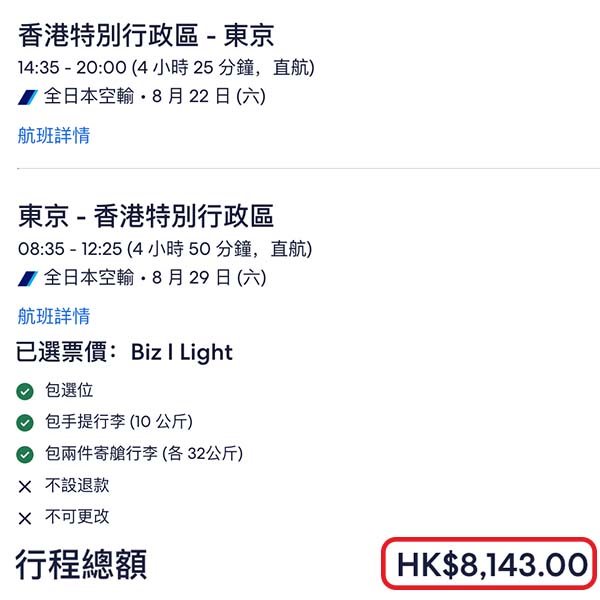Open 航班詳情 for the Hong Kong to Tokyo flight

click(x=54, y=136)
